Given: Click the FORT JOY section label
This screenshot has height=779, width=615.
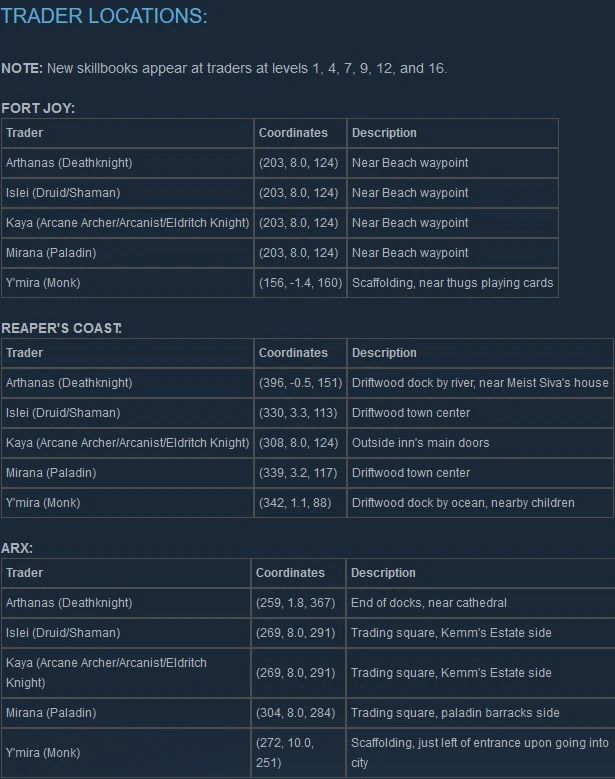Looking at the screenshot, I should pos(38,107).
